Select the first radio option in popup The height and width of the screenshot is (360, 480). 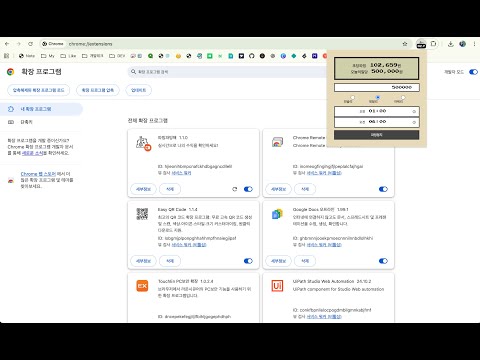(x=352, y=97)
